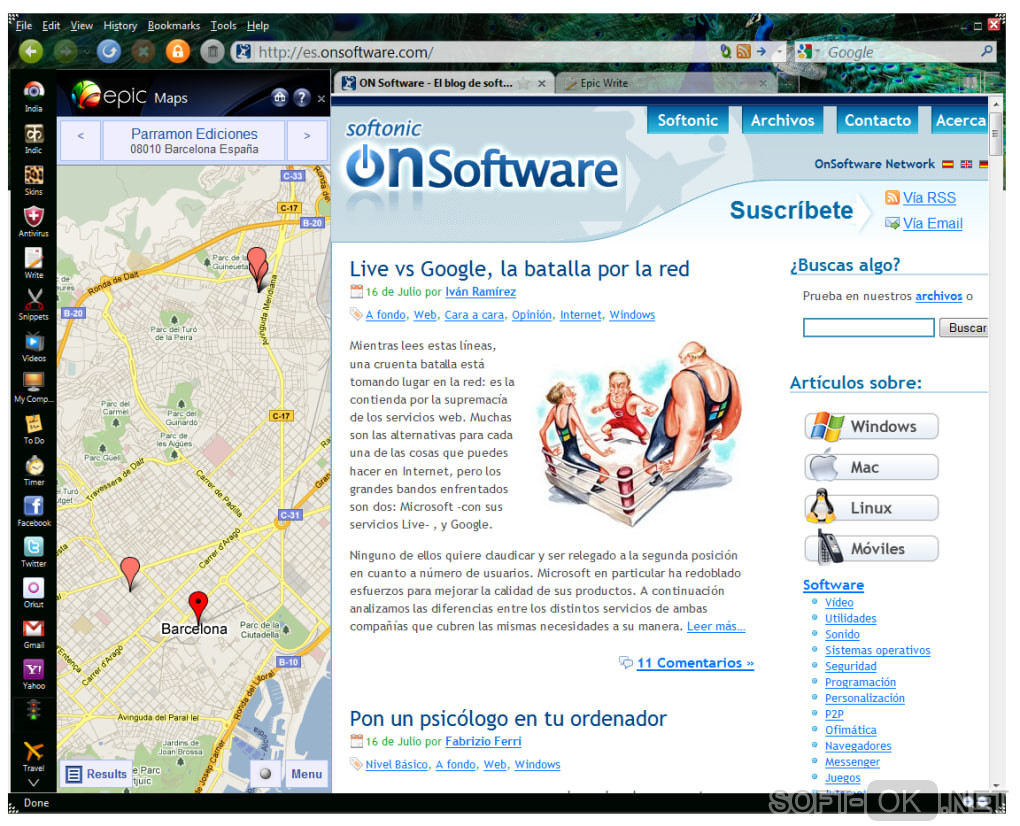This screenshot has height=826, width=1020.
Task: Click the traffic light sidebar icon
Action: click(34, 710)
